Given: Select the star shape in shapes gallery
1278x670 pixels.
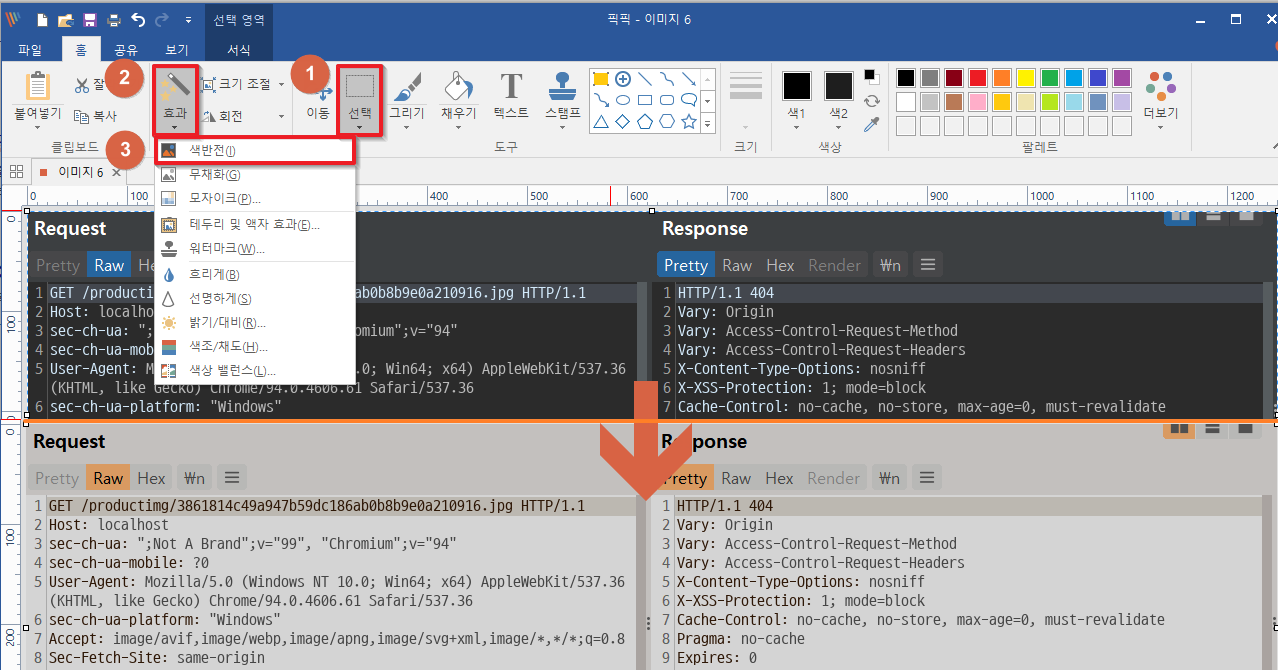Looking at the screenshot, I should (x=688, y=122).
